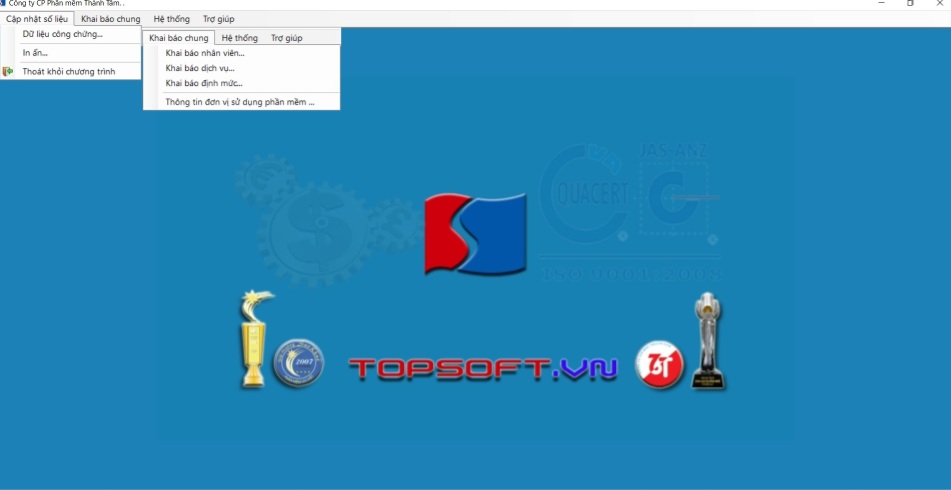Close the application window
Viewport: 951px width, 490px height.
[x=938, y=3]
